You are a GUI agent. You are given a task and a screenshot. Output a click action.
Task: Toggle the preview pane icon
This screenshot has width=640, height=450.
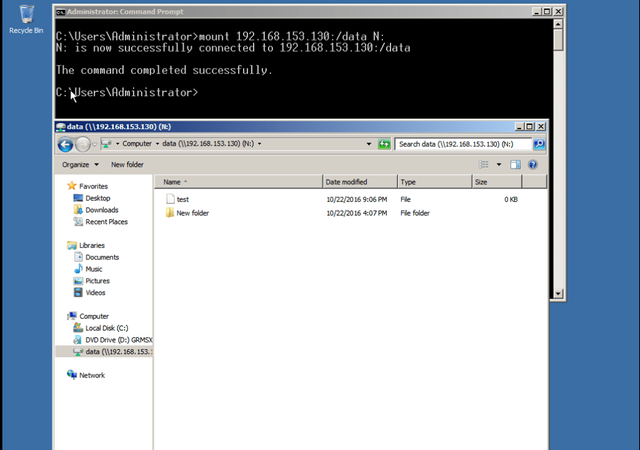(x=515, y=165)
